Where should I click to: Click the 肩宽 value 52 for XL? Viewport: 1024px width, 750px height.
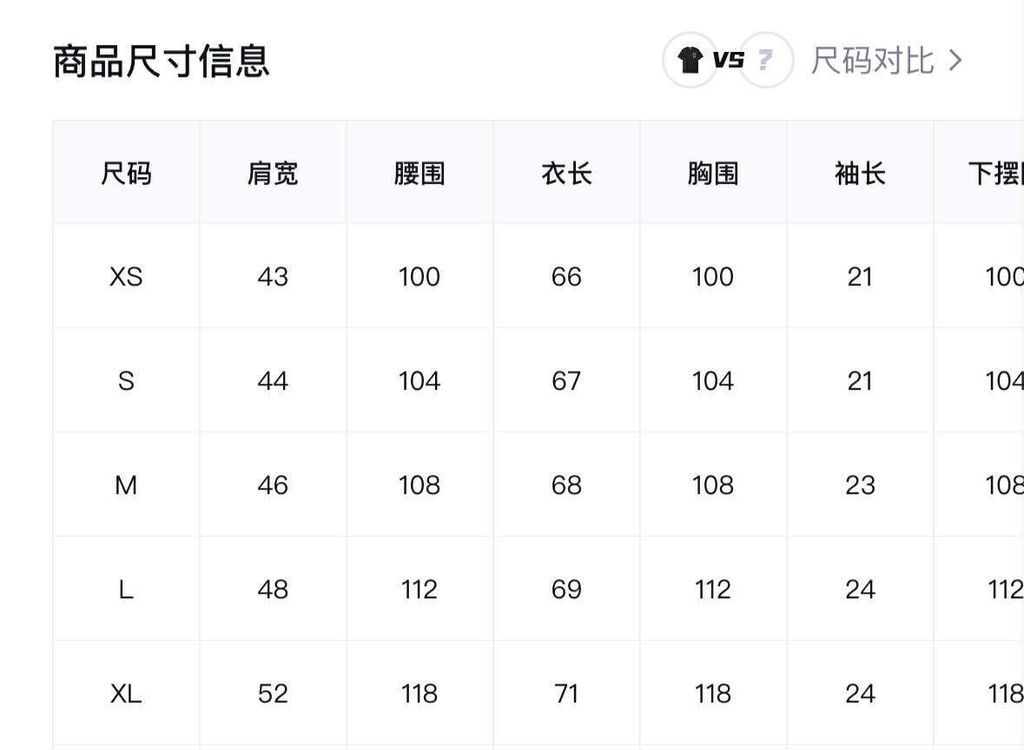pyautogui.click(x=273, y=693)
